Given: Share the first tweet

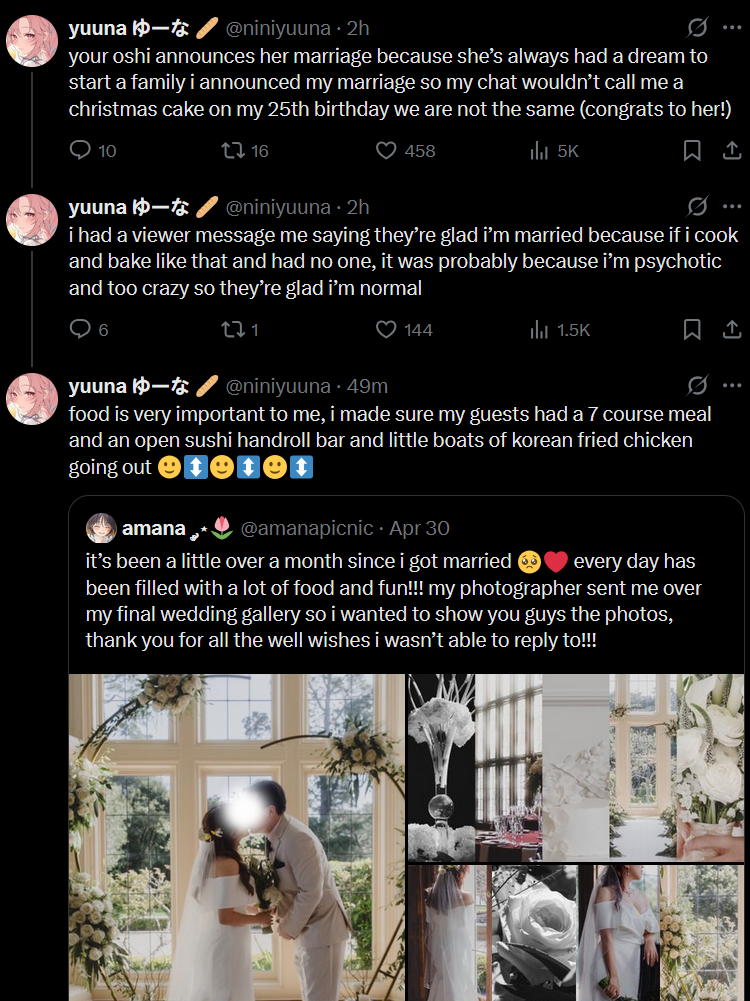Looking at the screenshot, I should click(x=732, y=151).
